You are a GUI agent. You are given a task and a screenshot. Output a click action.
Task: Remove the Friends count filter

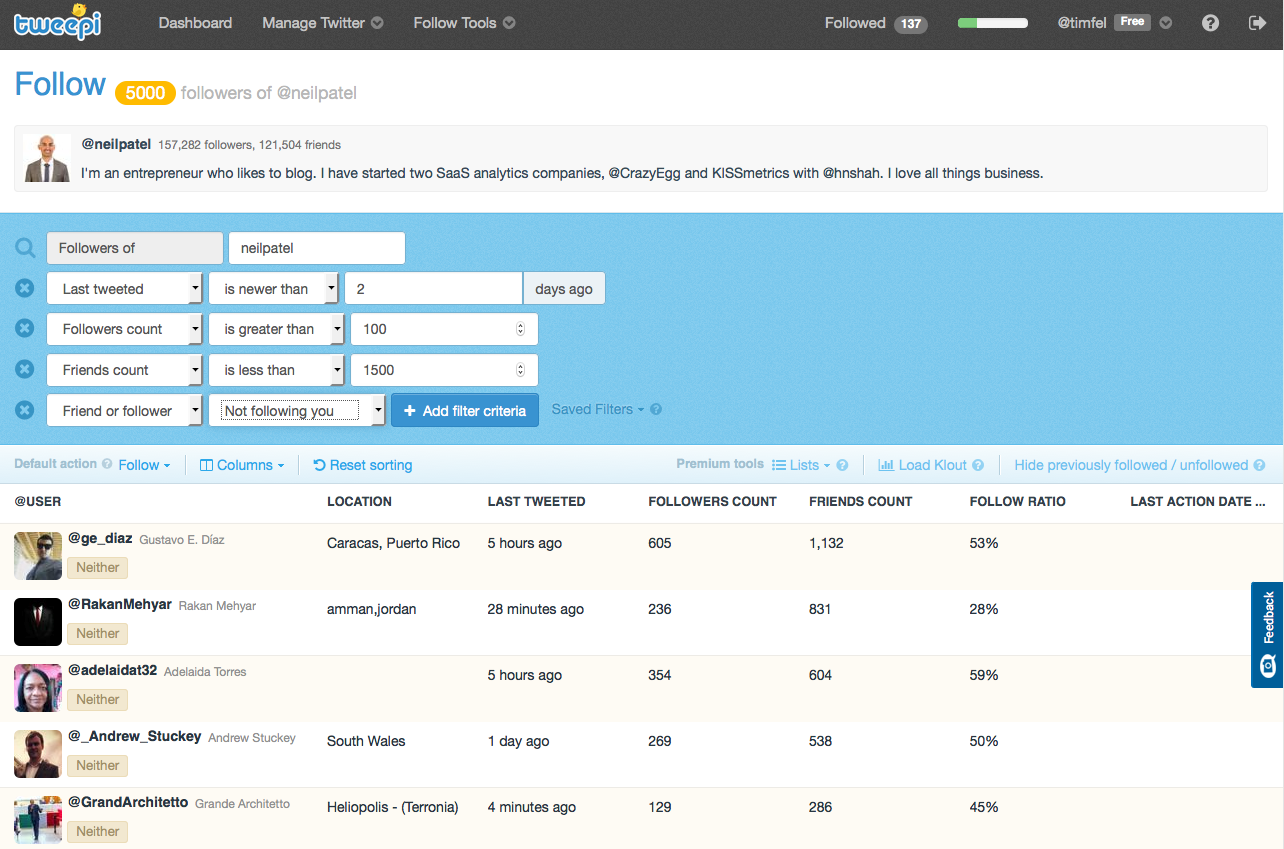click(x=25, y=369)
